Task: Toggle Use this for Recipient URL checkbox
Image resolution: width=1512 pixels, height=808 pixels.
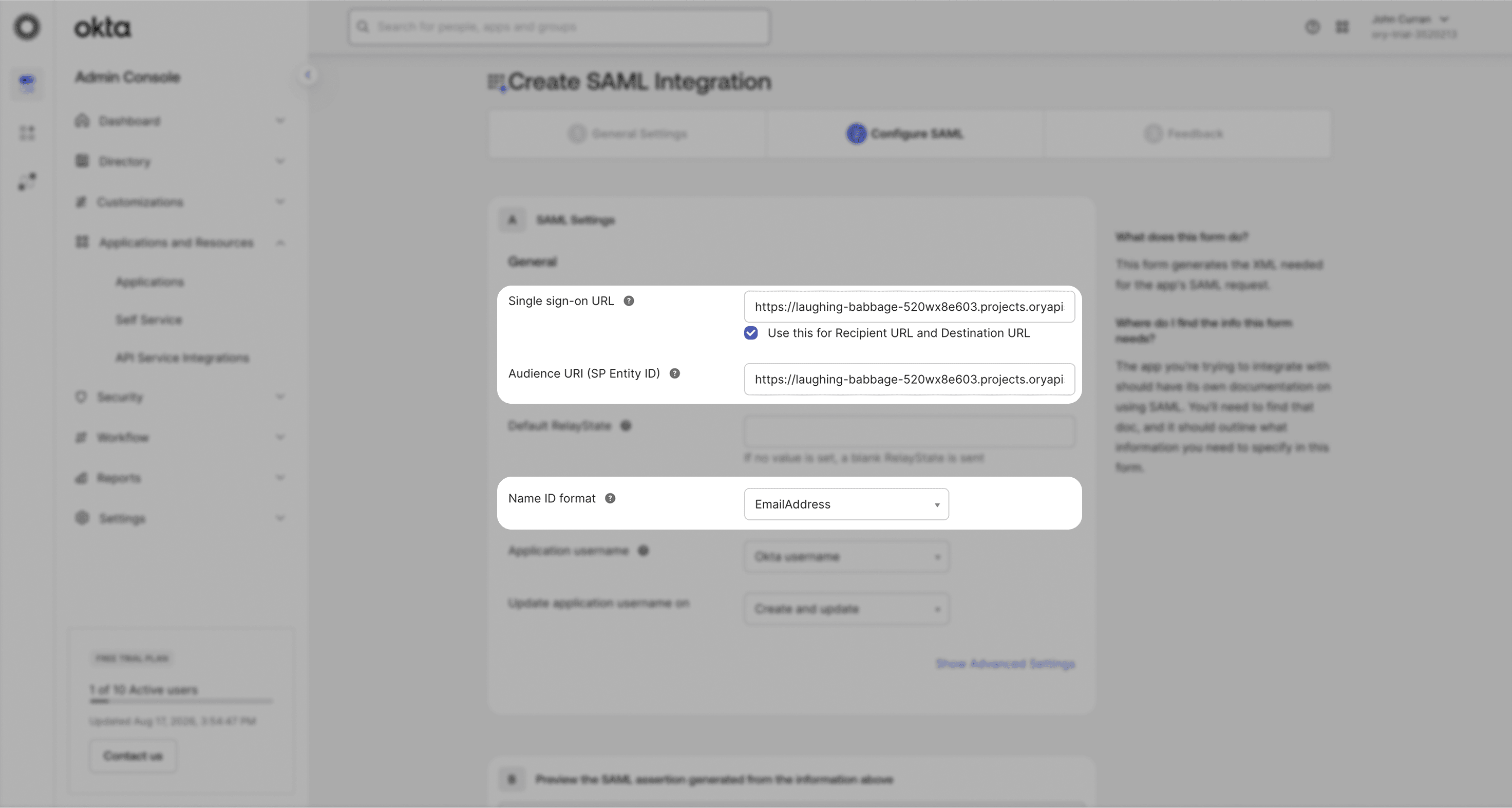Action: click(x=751, y=333)
